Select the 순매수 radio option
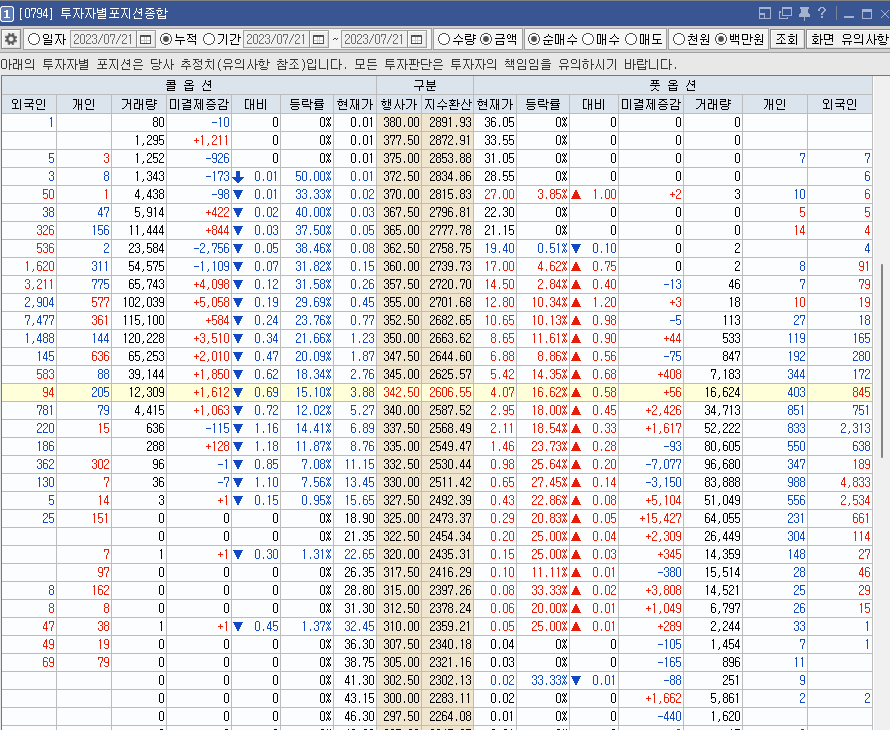The width and height of the screenshot is (890, 730). tap(534, 39)
